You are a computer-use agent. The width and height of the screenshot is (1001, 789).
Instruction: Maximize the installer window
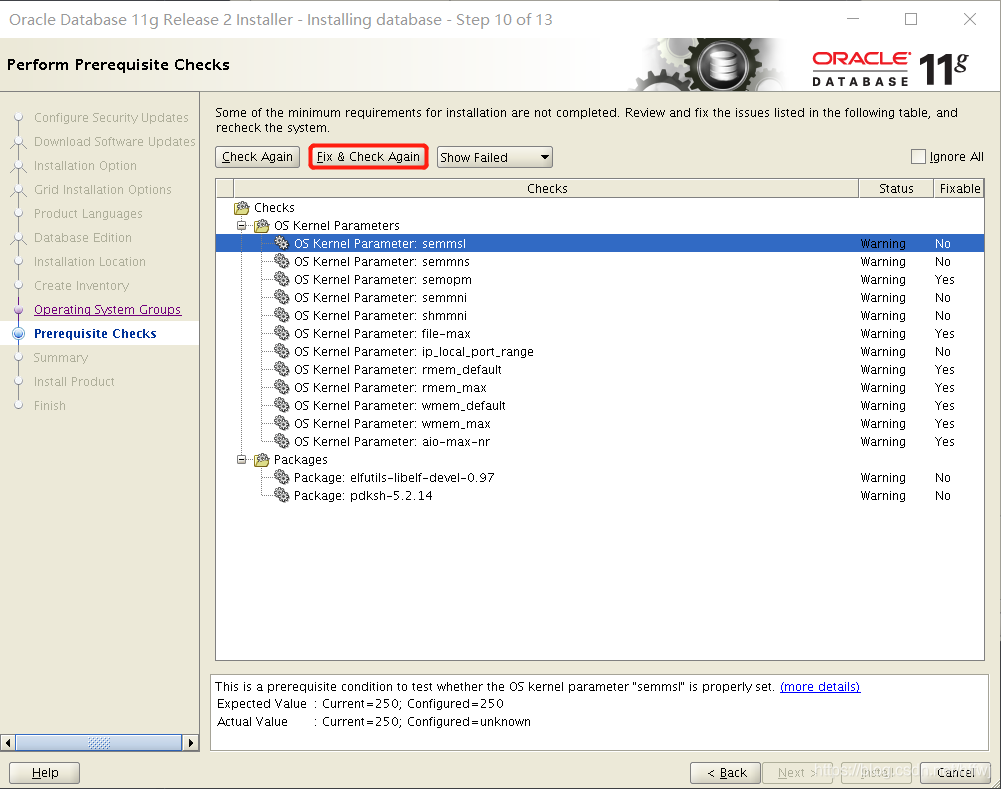point(911,19)
